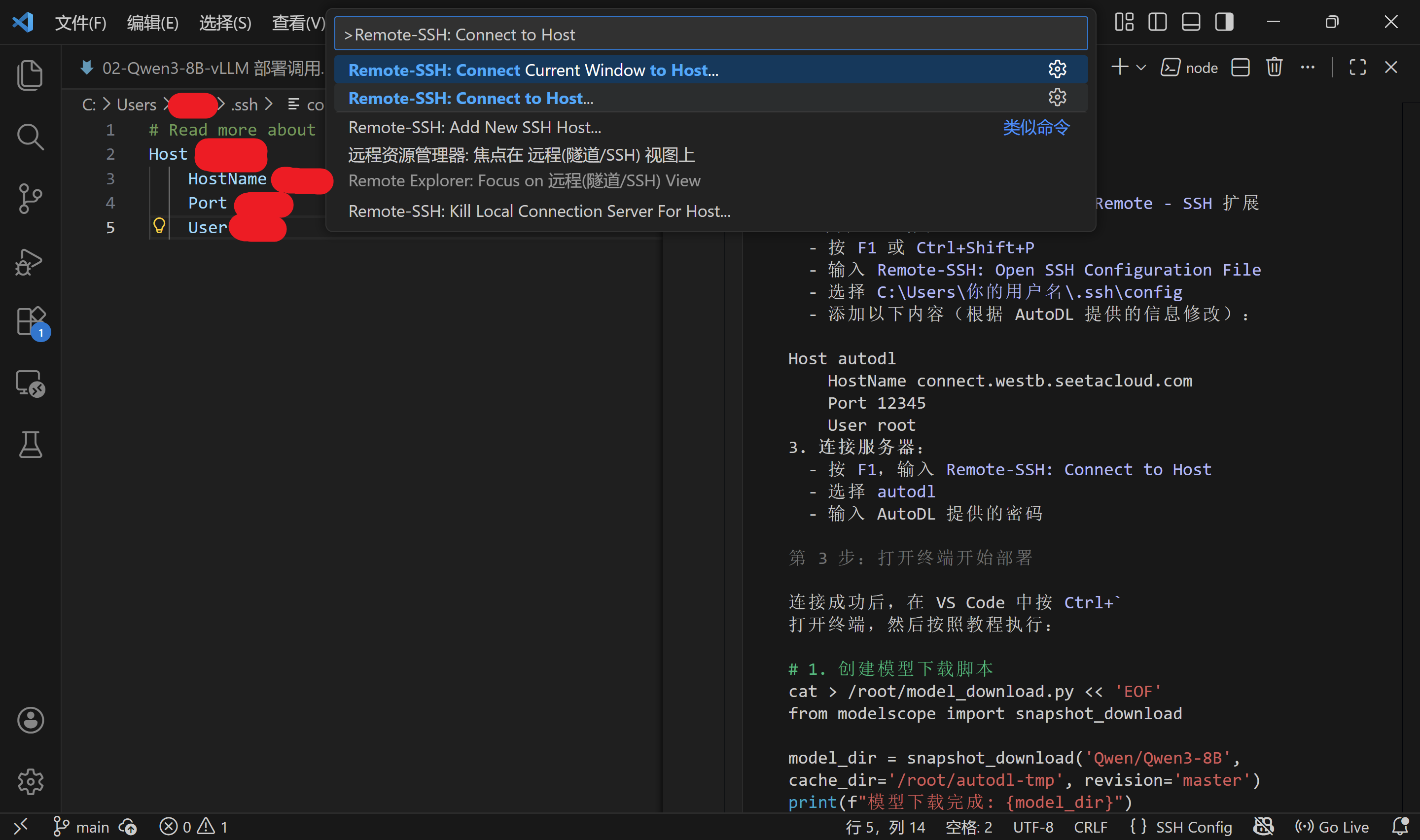
Task: Open the 文件(F) menu
Action: pos(80,23)
